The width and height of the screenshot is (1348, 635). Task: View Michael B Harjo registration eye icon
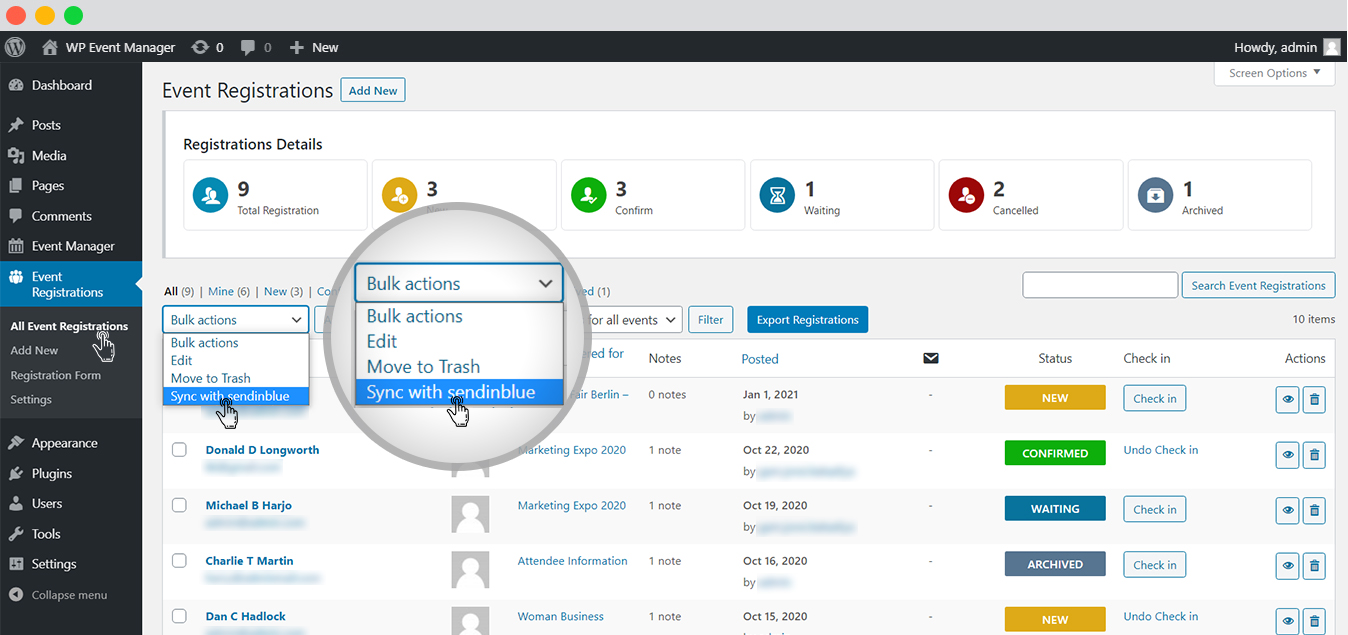[x=1288, y=511]
